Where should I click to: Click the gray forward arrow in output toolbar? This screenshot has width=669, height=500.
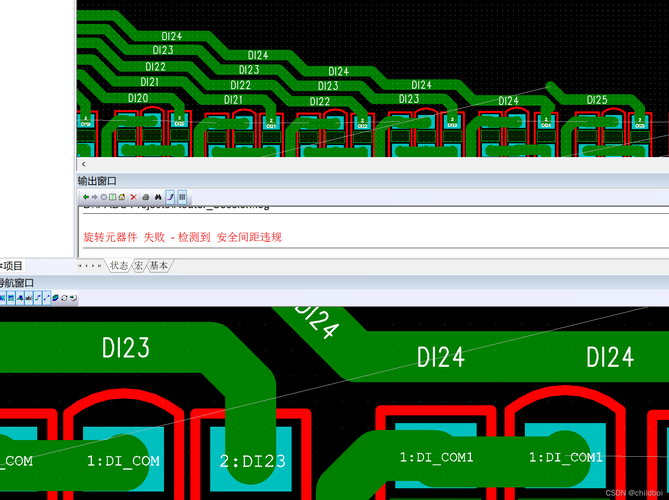click(x=95, y=197)
